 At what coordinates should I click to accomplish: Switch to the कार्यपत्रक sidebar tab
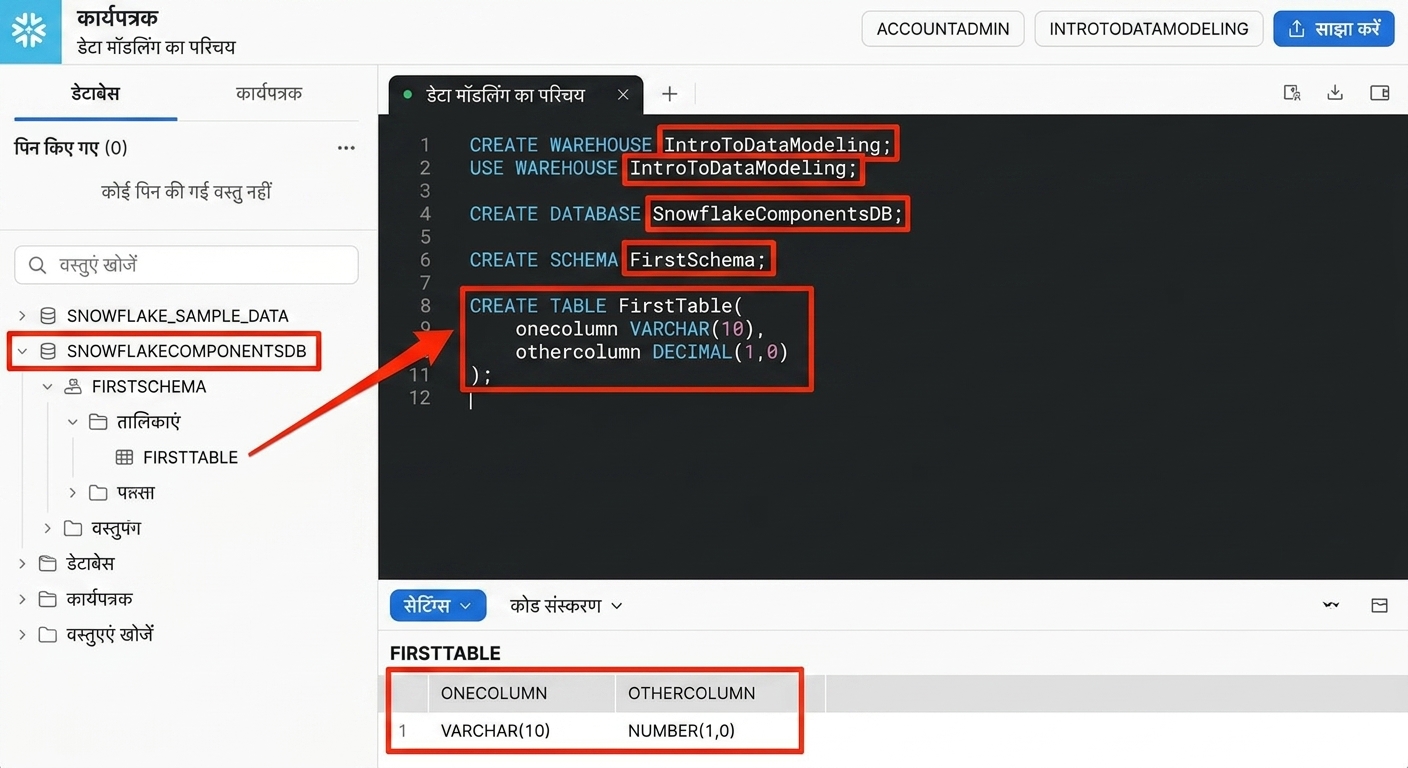(x=269, y=93)
